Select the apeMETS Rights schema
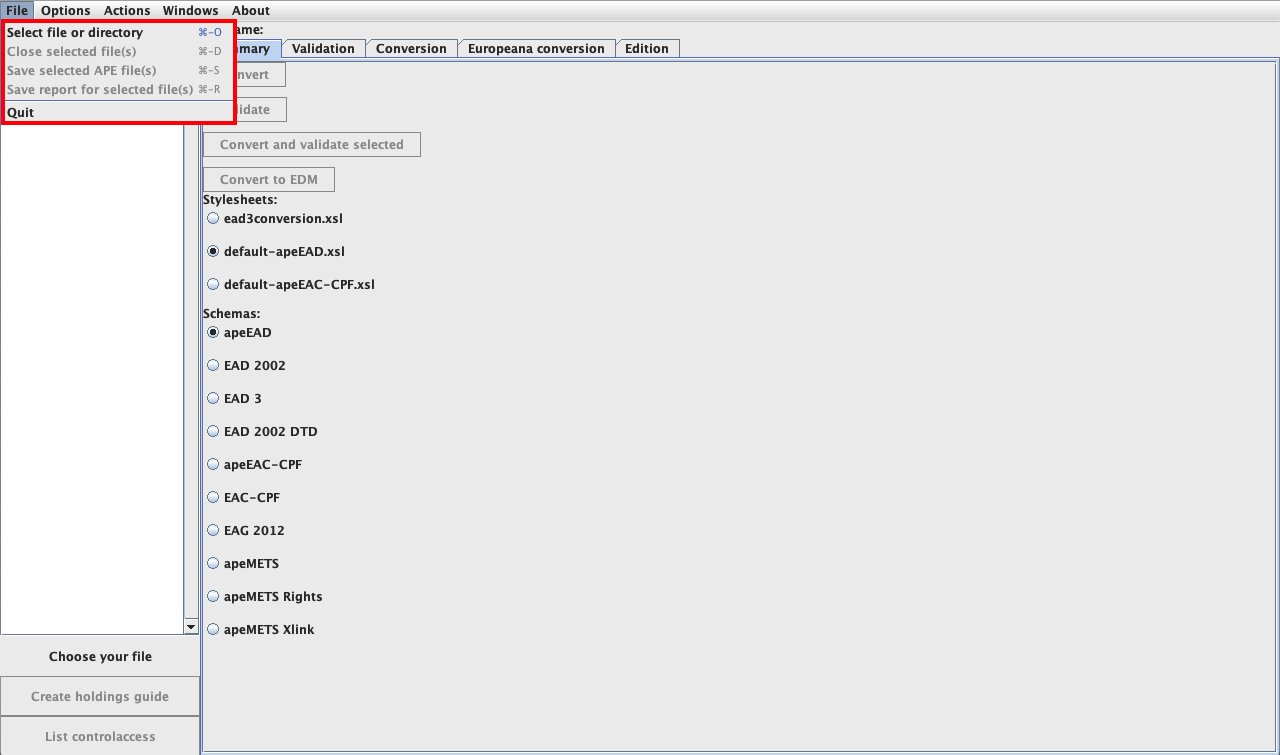Screen dimensions: 1280x755 pos(264,596)
